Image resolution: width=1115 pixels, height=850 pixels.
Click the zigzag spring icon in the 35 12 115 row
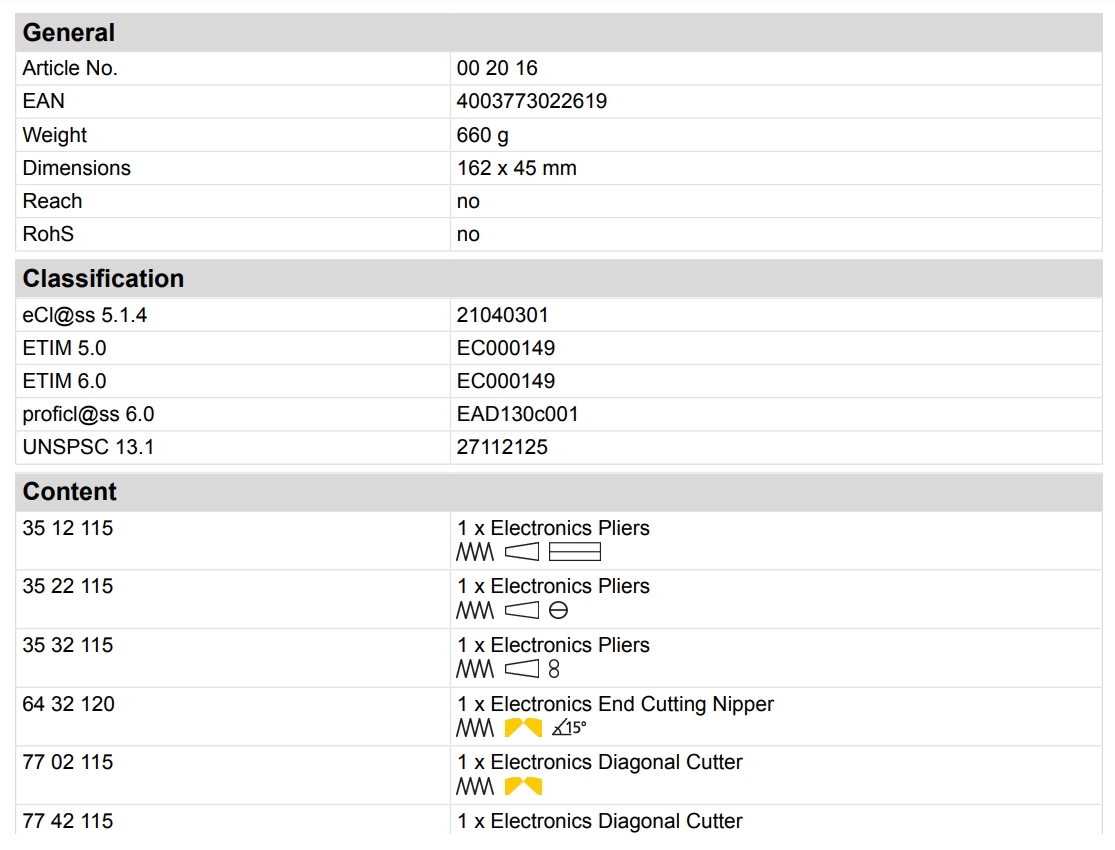coord(475,552)
